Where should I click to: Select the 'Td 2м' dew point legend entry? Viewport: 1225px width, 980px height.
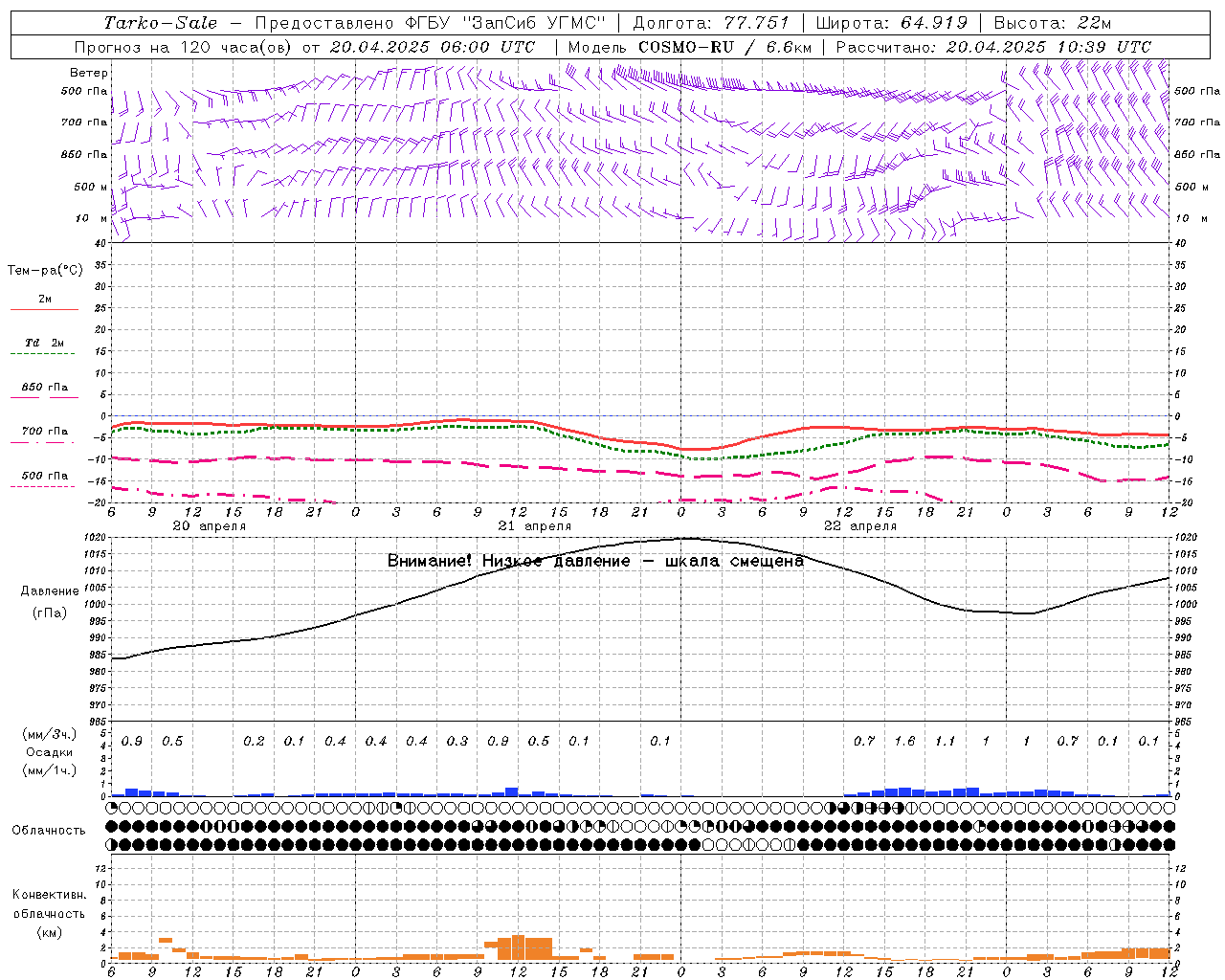point(45,343)
